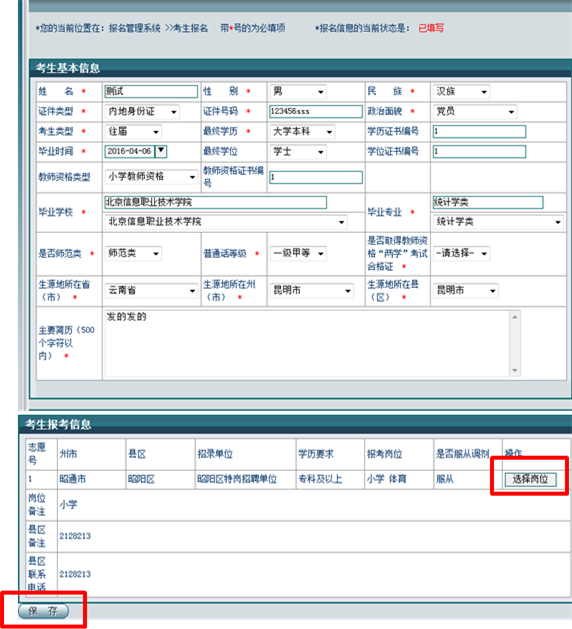The image size is (572, 629).
Task: Click the textarea scroll up arrow
Action: click(515, 317)
